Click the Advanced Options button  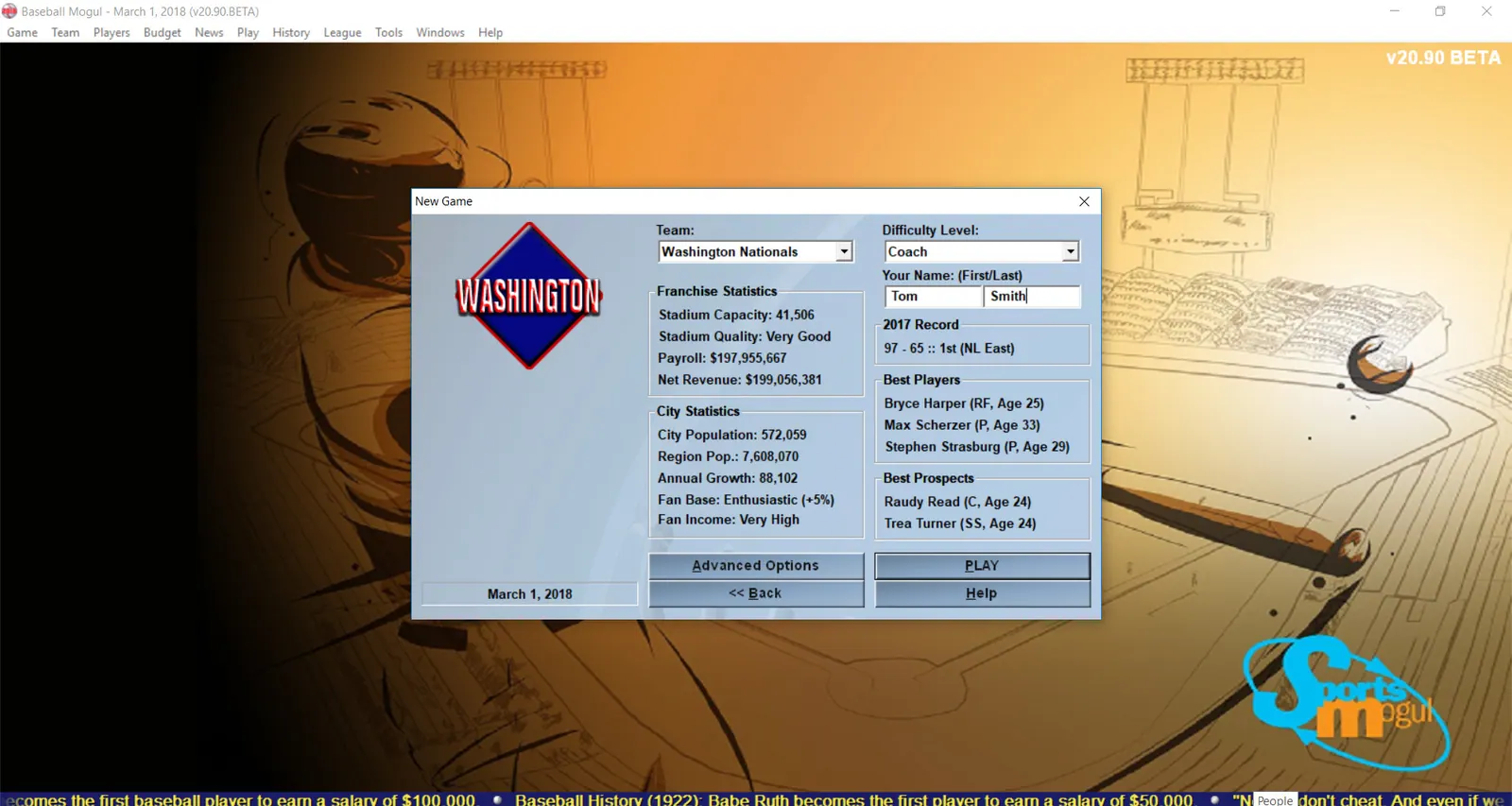756,566
